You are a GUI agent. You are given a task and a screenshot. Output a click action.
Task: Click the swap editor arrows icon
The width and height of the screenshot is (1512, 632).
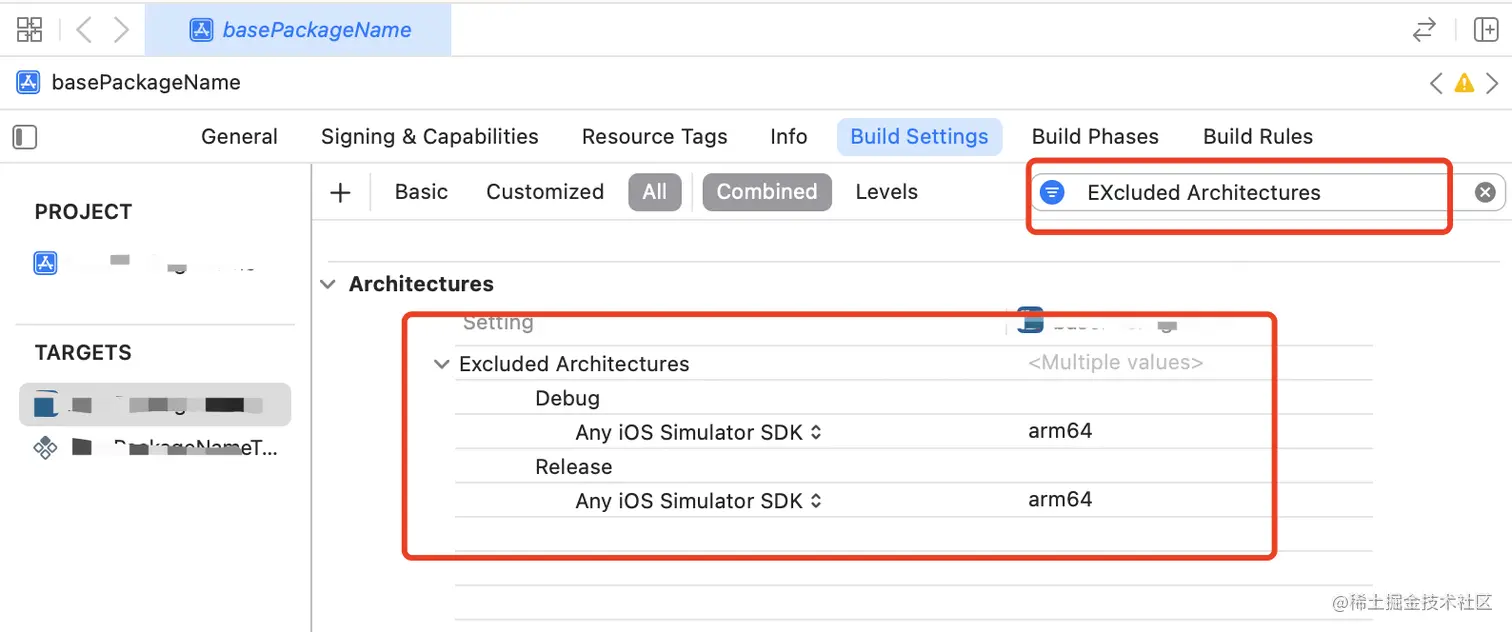1424,30
